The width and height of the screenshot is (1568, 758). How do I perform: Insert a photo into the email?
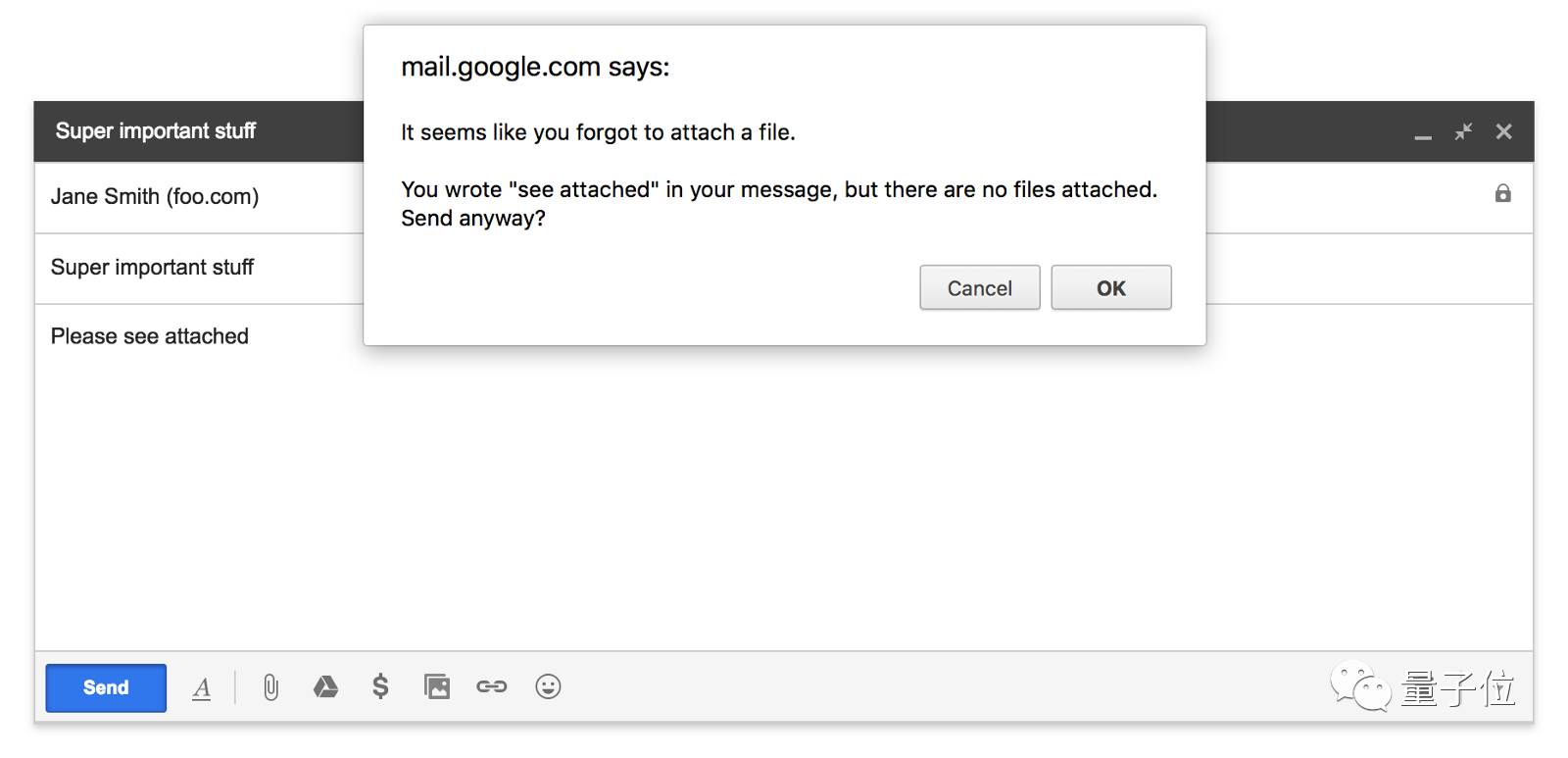pyautogui.click(x=436, y=686)
